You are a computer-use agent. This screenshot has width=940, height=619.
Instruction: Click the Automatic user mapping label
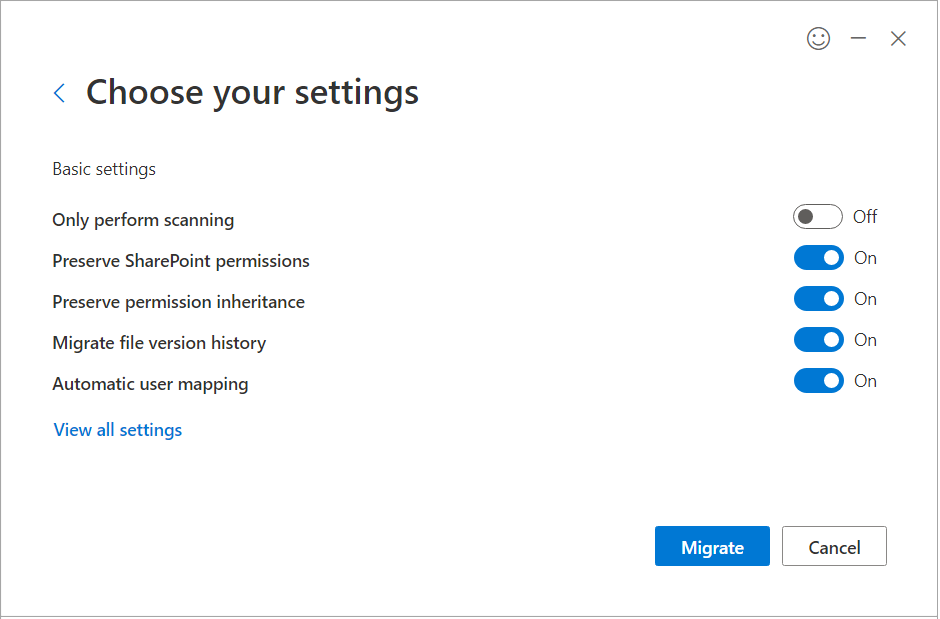150,384
